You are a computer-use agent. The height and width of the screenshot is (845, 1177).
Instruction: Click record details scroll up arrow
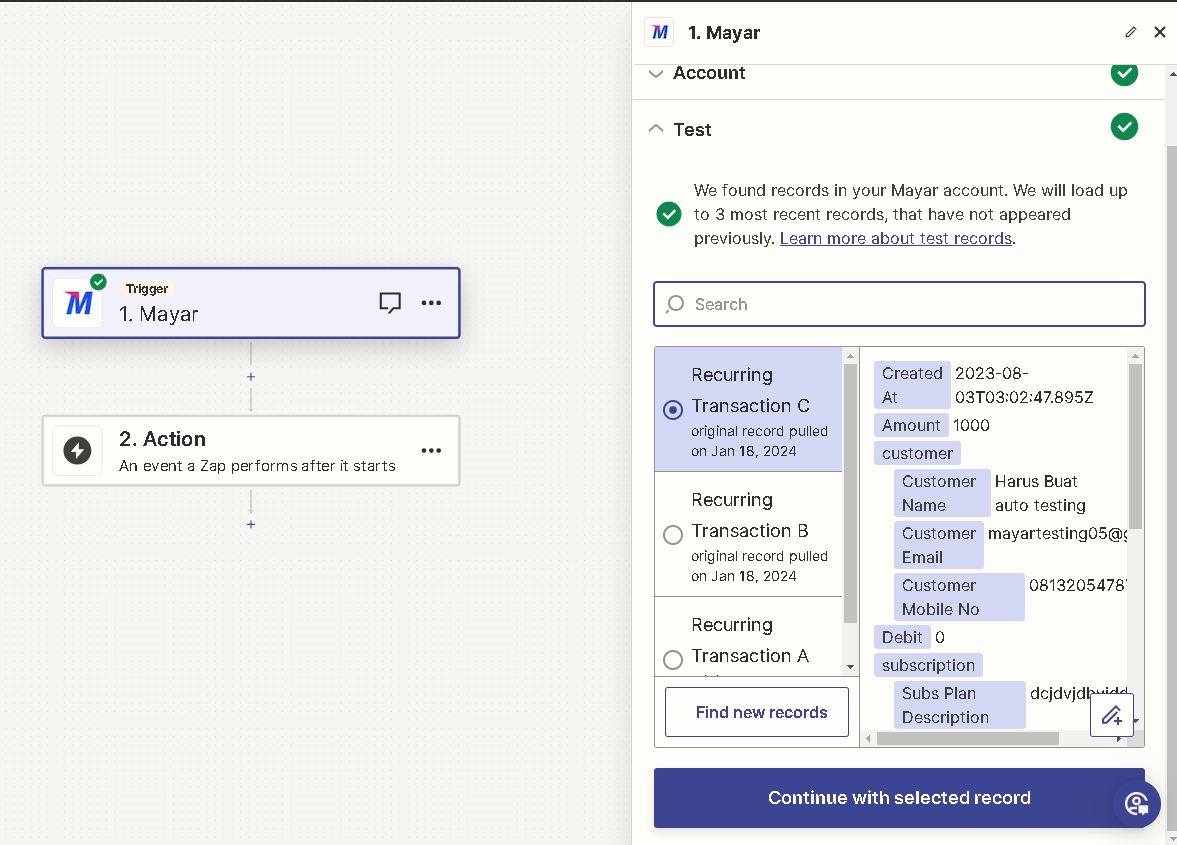[1135, 356]
